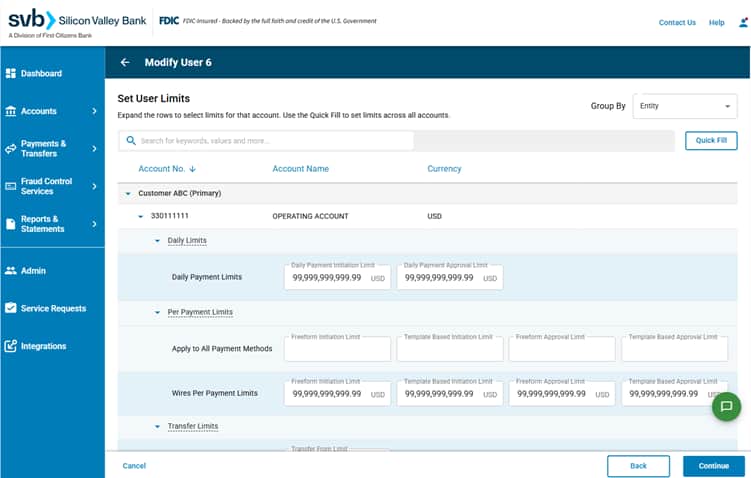751x478 pixels.
Task: Open Integrations in the sidebar
Action: point(43,346)
